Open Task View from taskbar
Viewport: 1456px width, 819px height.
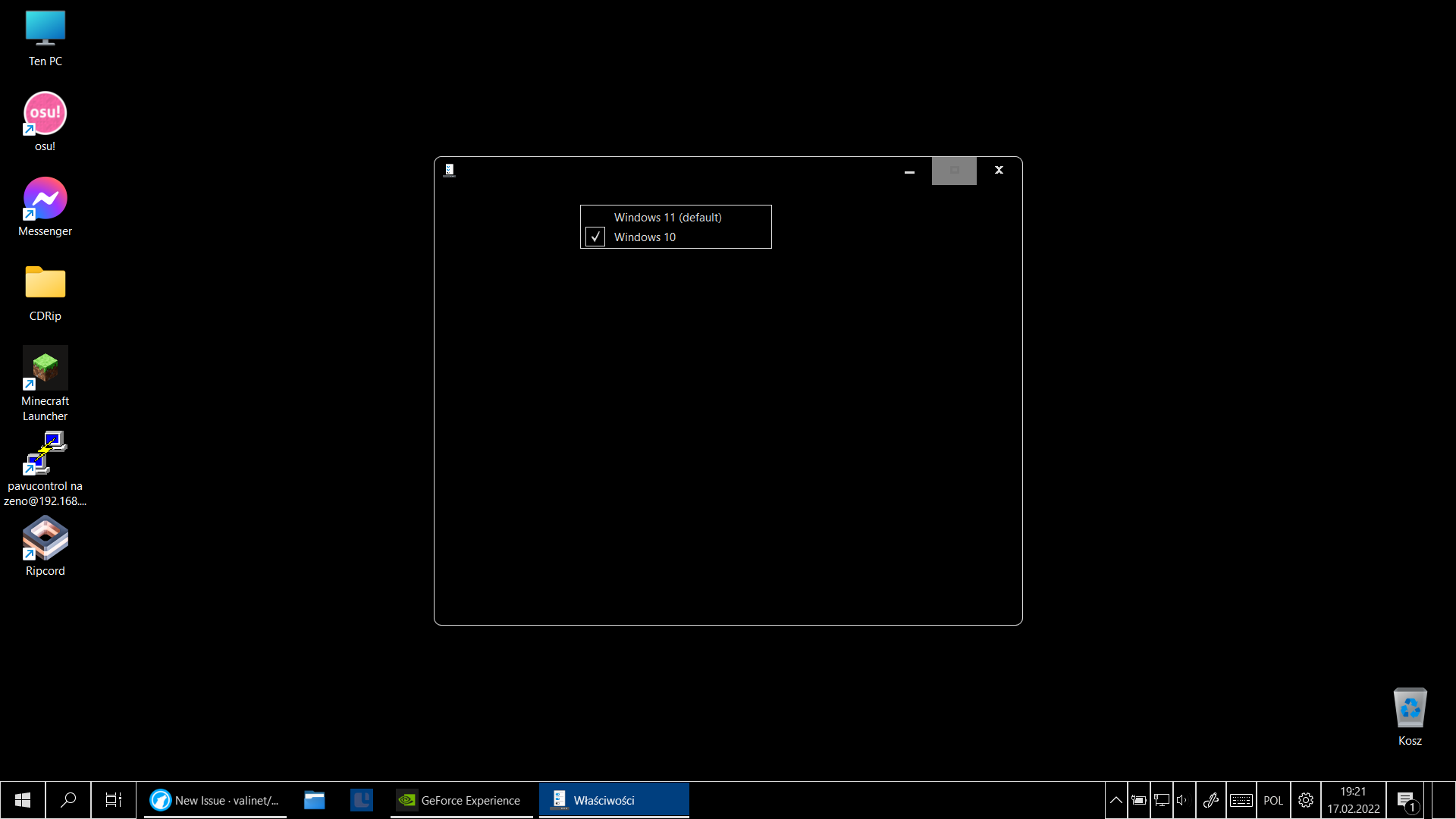click(114, 800)
